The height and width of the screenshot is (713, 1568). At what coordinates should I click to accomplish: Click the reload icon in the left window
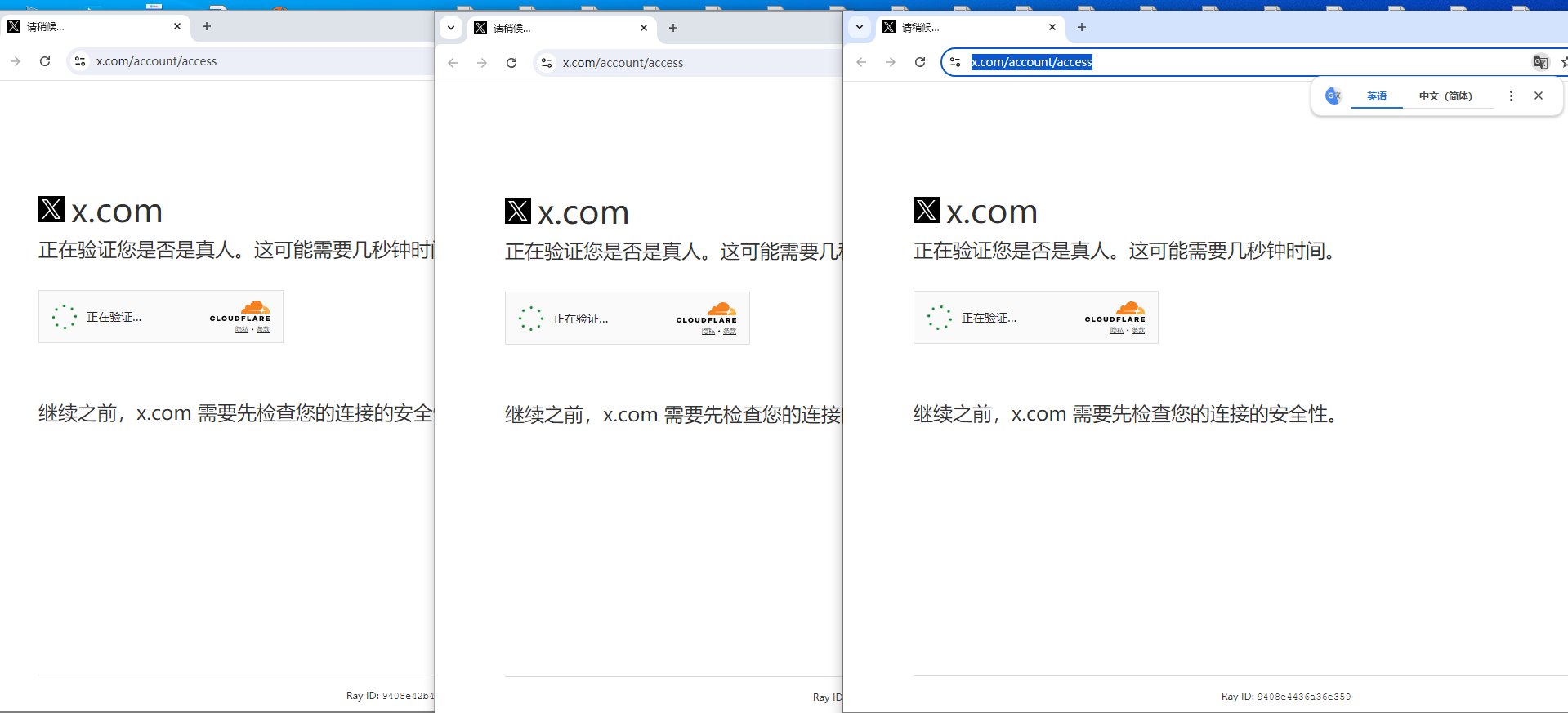click(45, 61)
